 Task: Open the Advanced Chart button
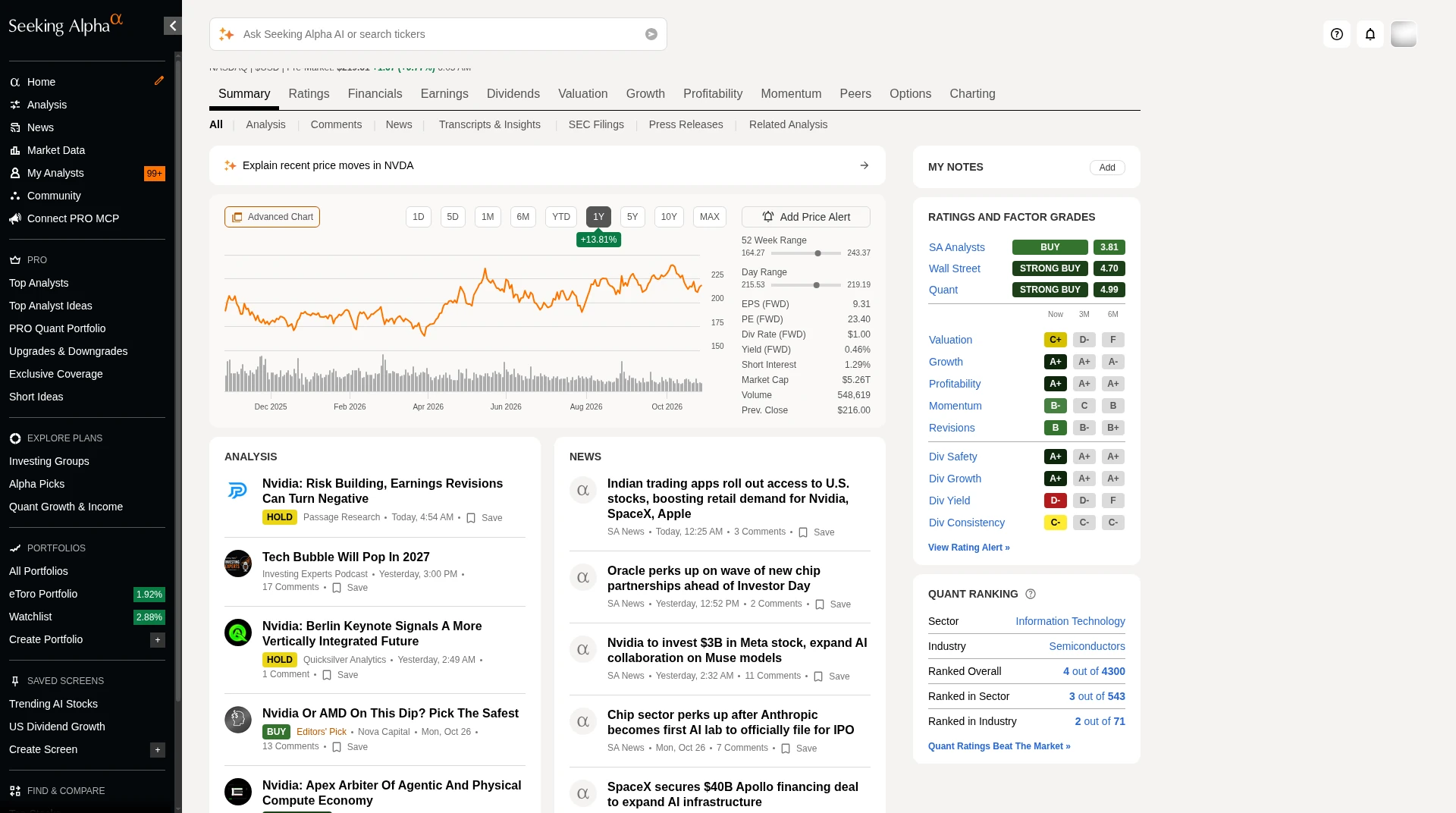pos(272,217)
